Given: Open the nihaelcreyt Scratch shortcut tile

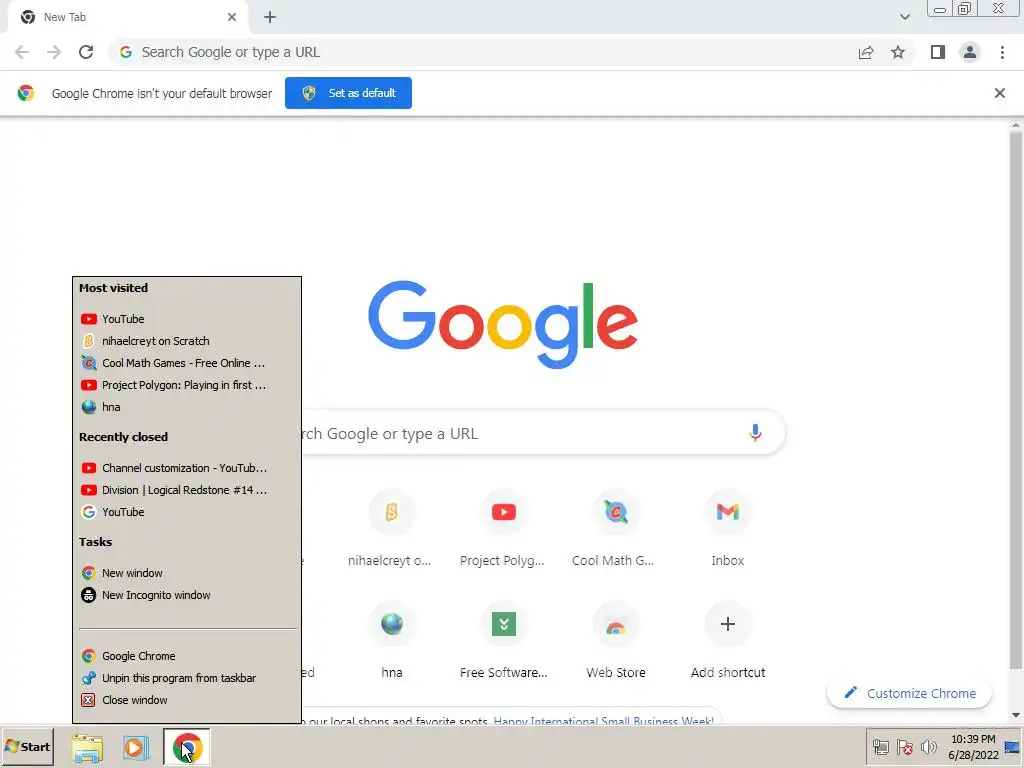Looking at the screenshot, I should [391, 529].
